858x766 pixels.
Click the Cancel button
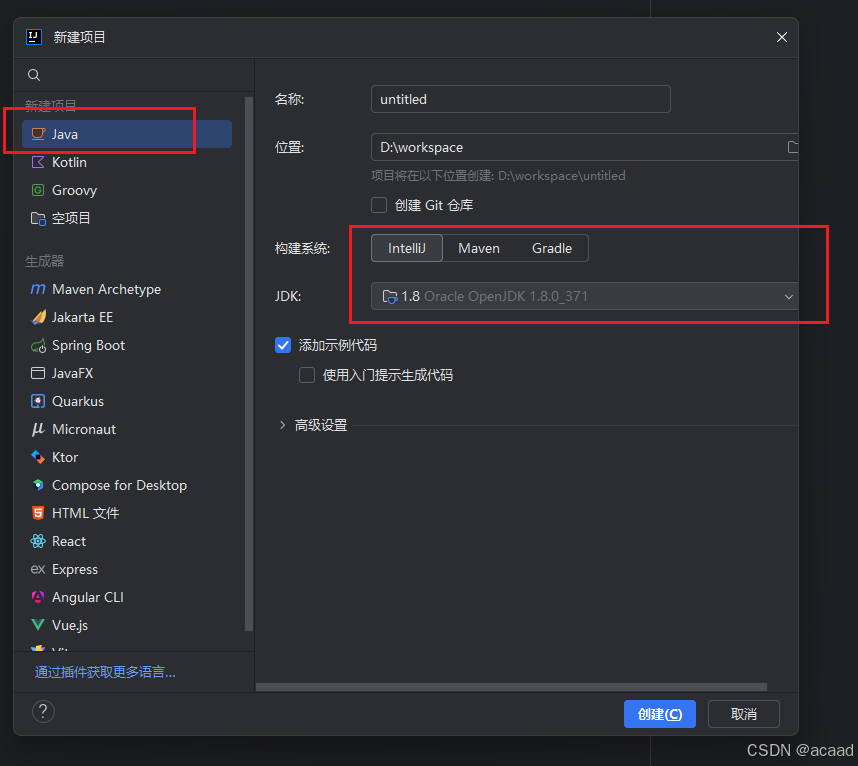[743, 713]
